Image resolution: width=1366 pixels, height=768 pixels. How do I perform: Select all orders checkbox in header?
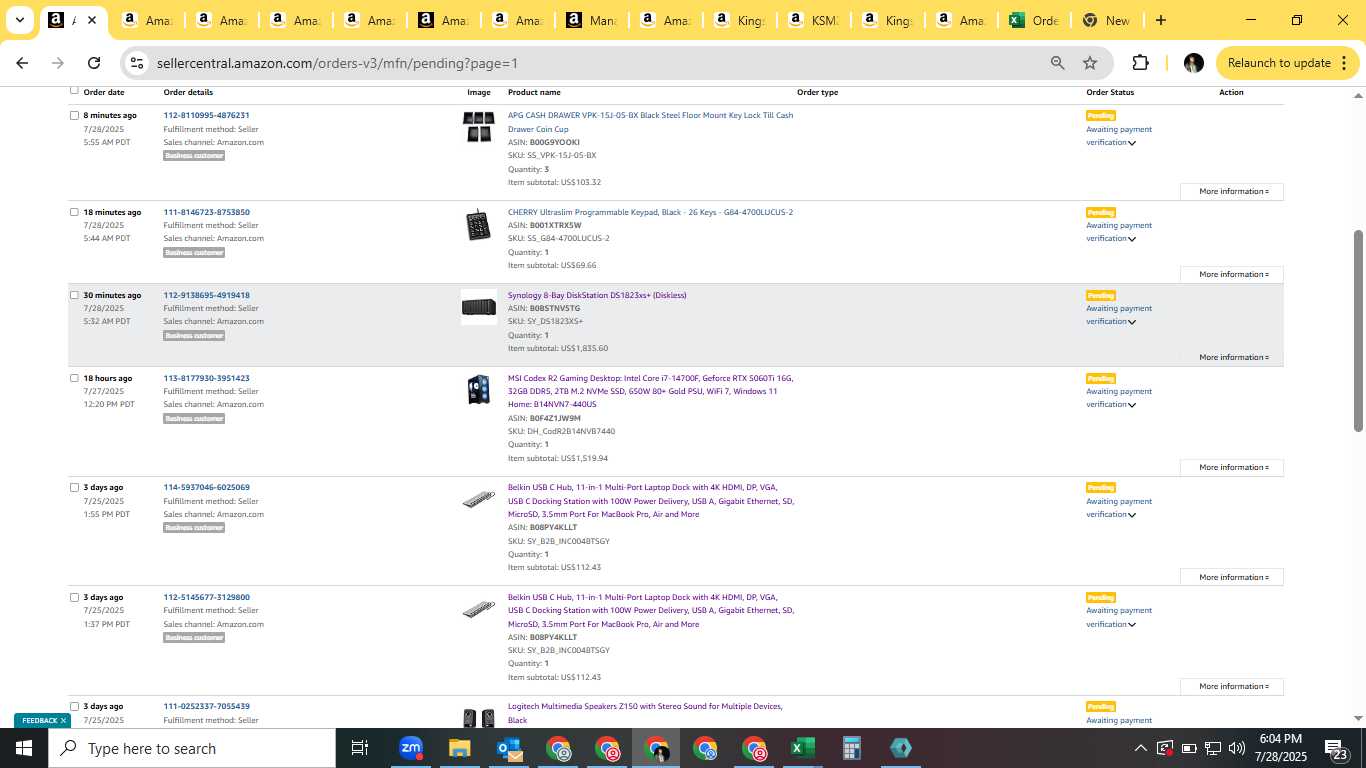(74, 90)
